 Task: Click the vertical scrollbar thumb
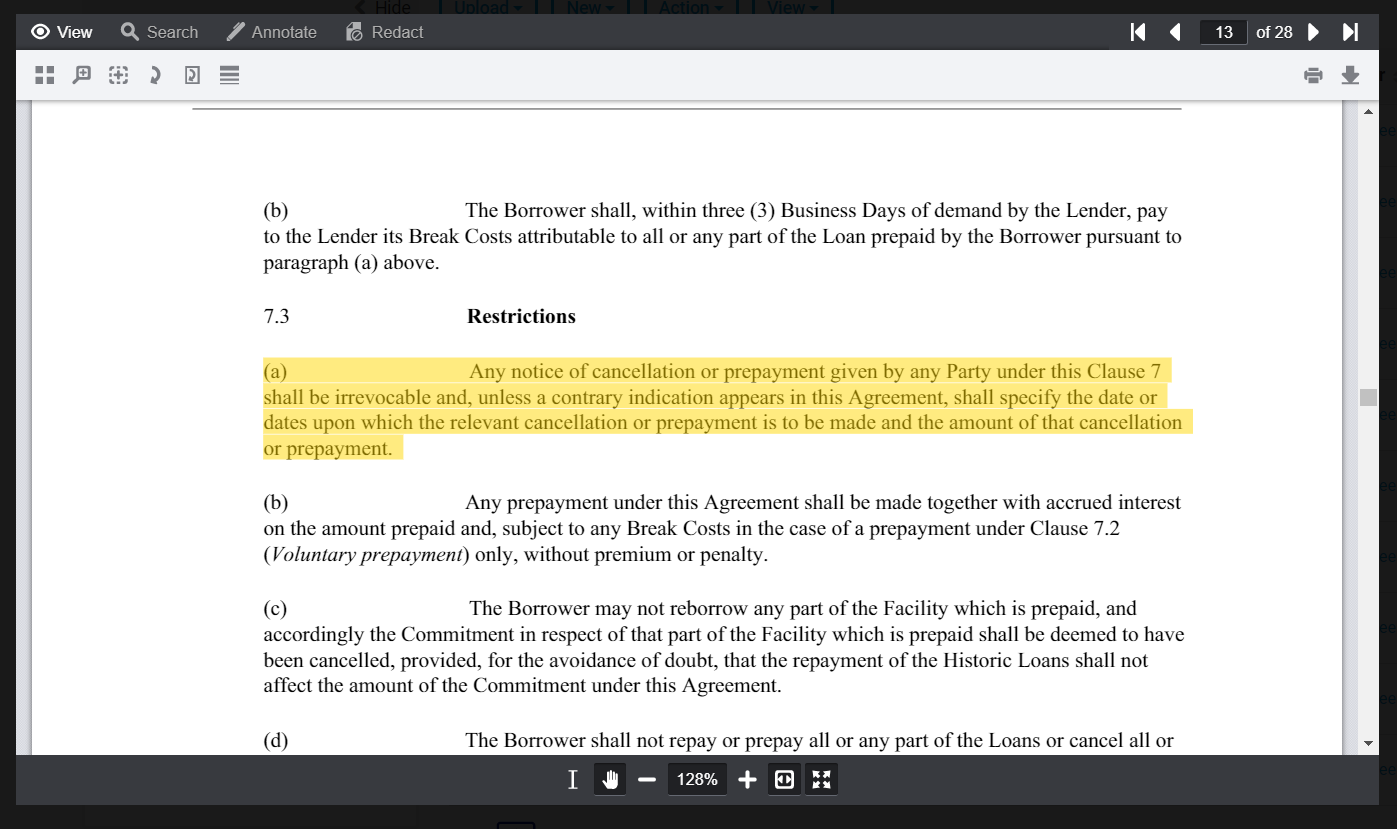(1368, 398)
